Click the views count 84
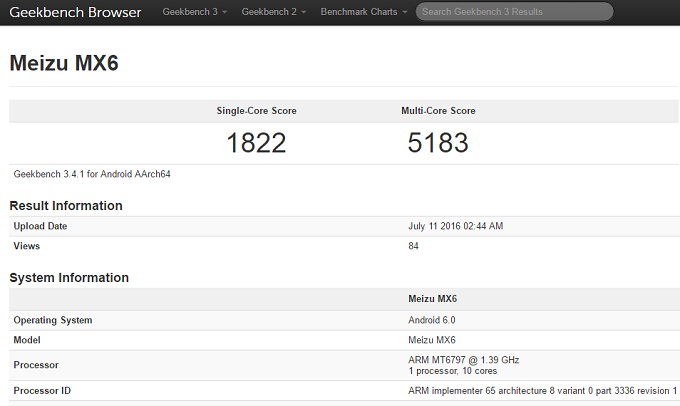 pyautogui.click(x=414, y=245)
